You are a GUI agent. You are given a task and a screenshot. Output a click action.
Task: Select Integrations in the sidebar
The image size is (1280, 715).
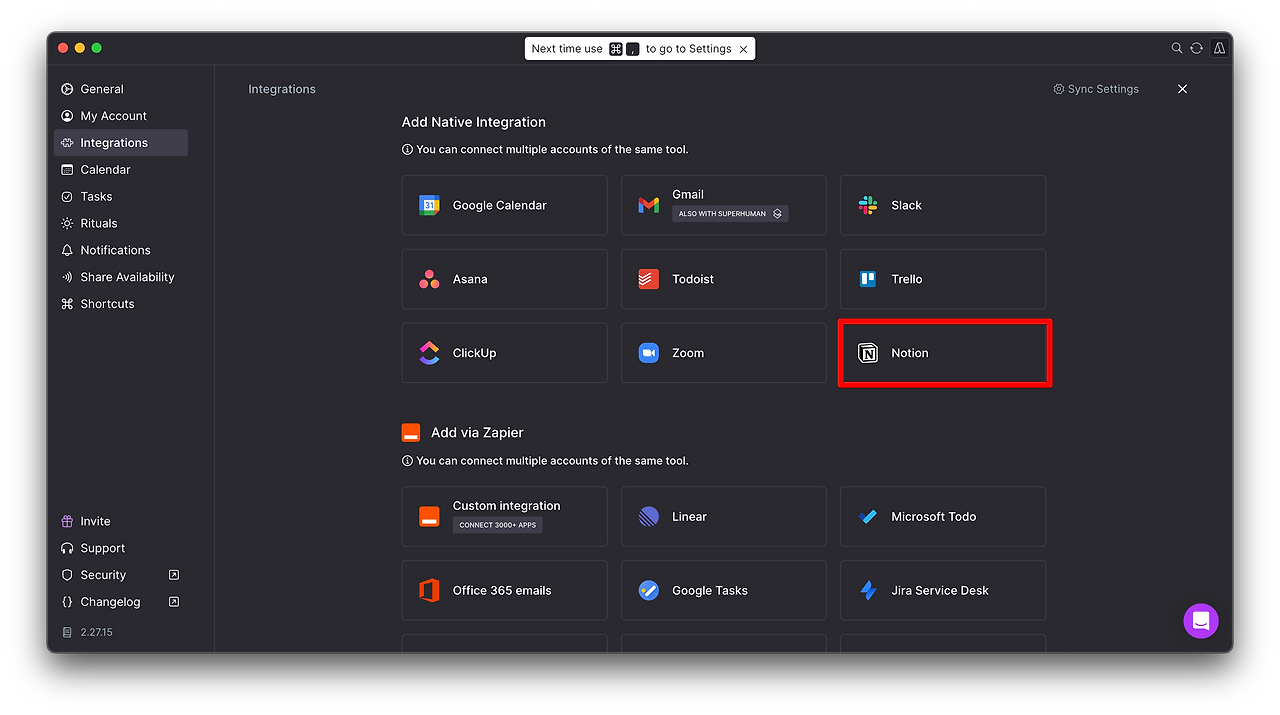[x=120, y=143]
